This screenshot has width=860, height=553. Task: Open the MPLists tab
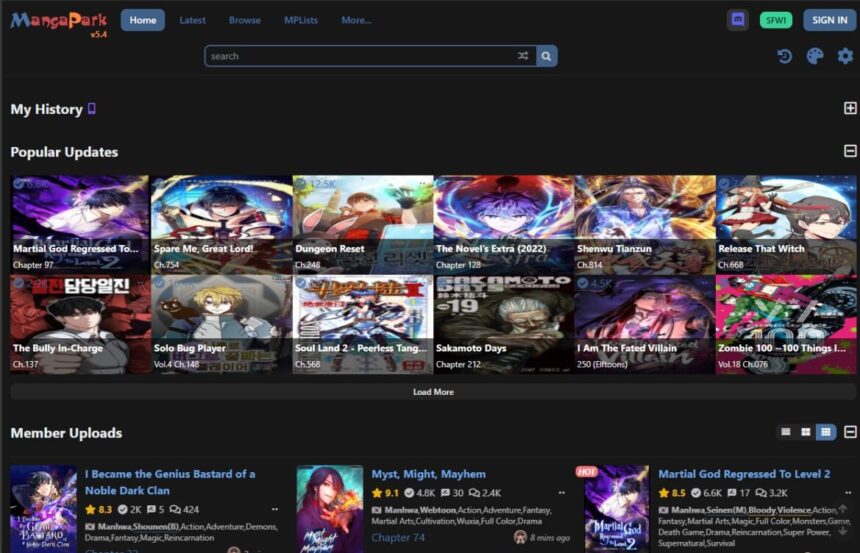tap(301, 20)
